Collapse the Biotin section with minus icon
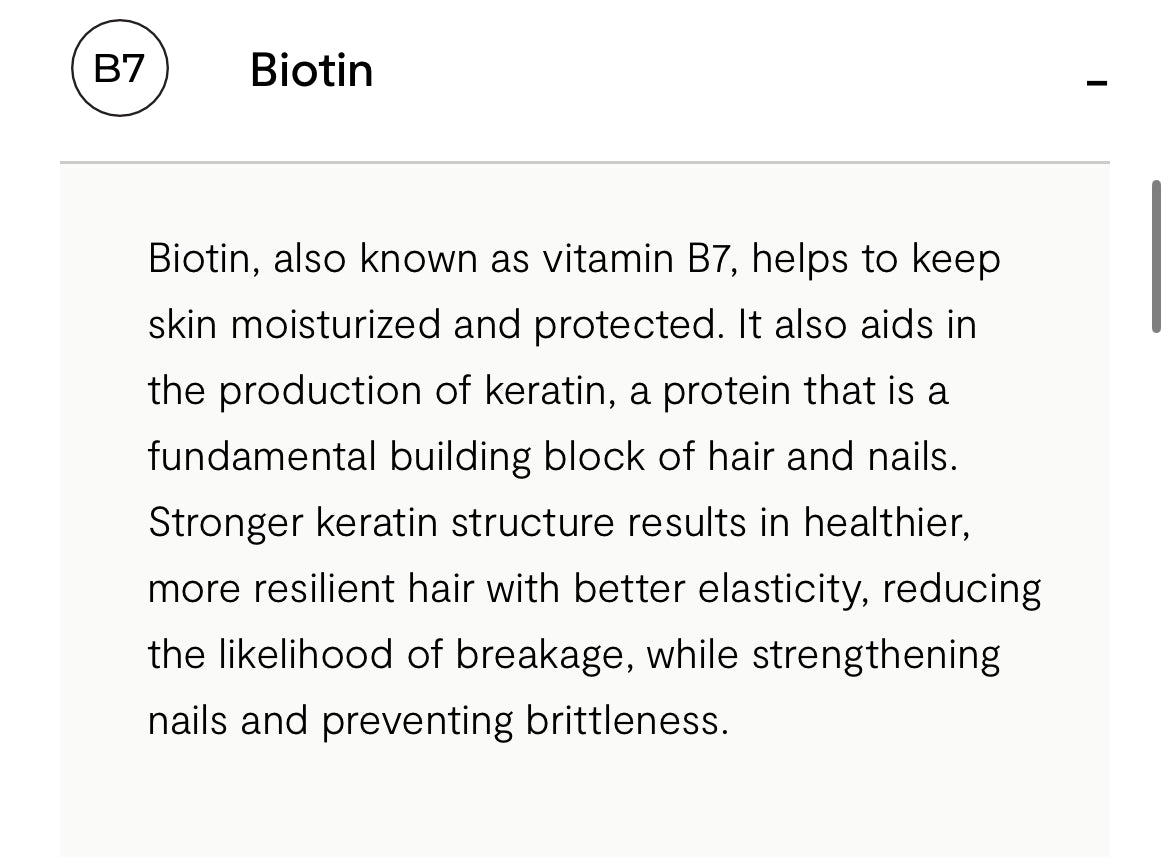The height and width of the screenshot is (859, 1170). coord(1097,82)
